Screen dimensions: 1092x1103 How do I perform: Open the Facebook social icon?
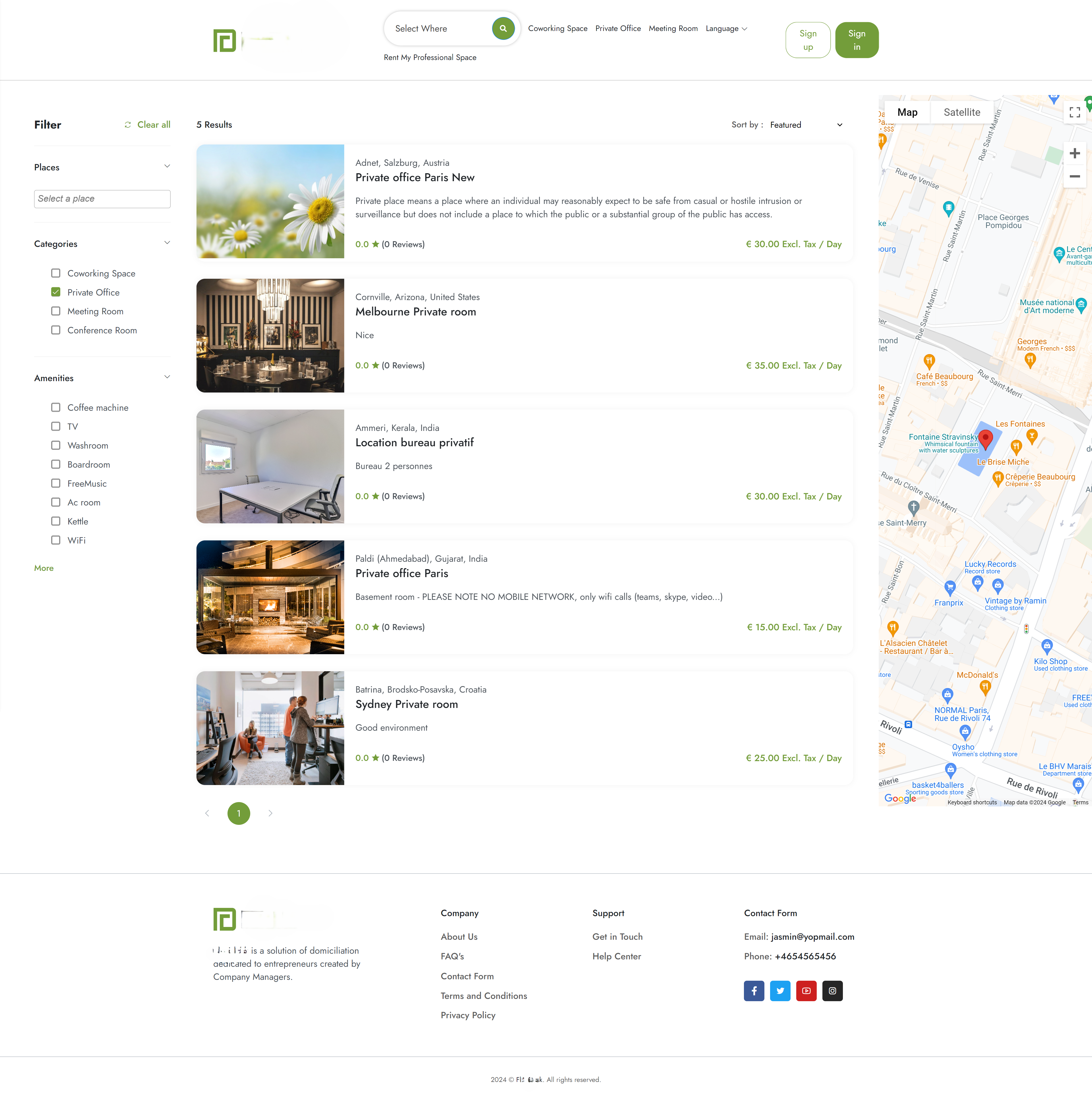(x=754, y=991)
